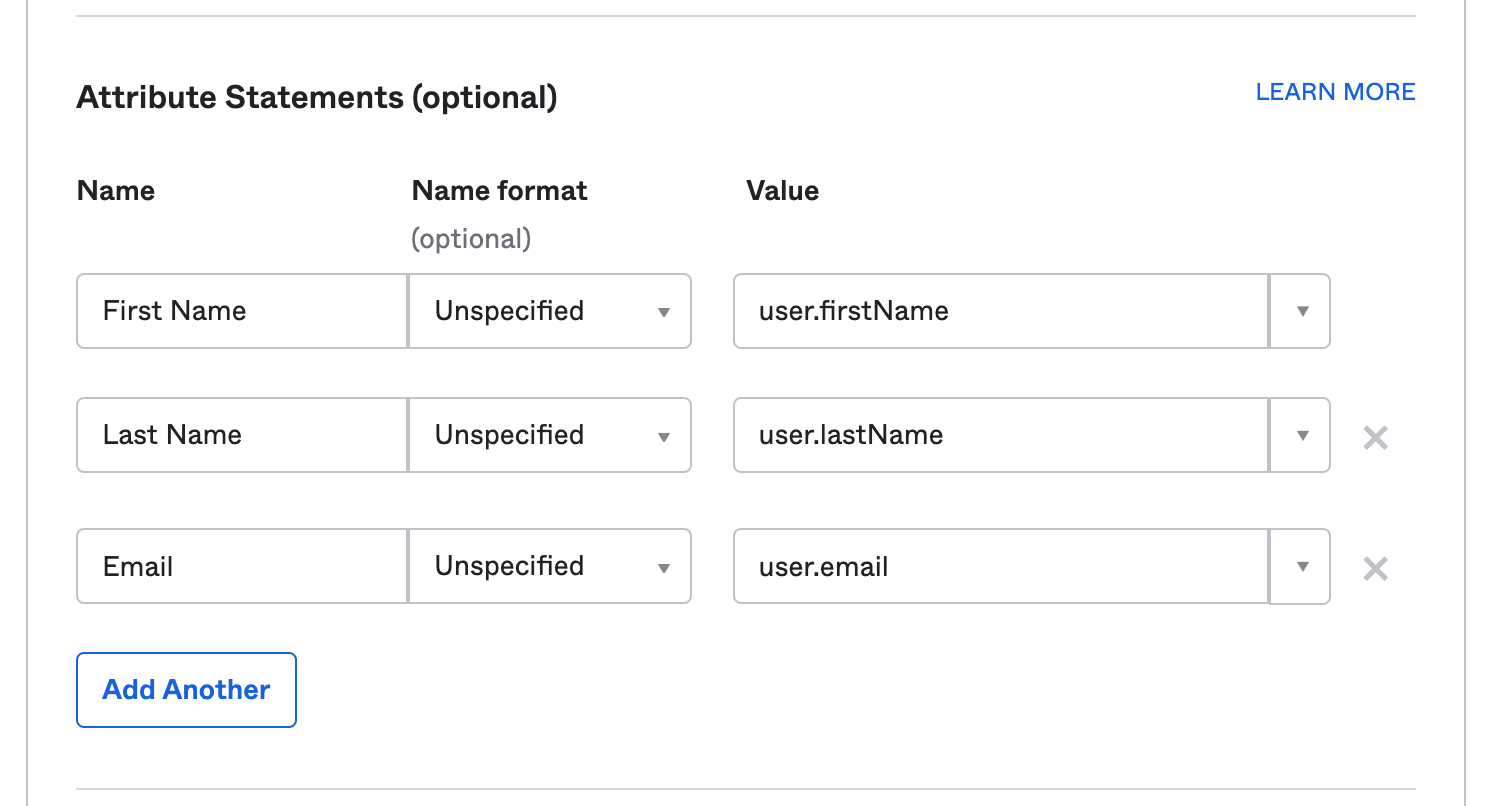Screen dimensions: 1490x806
Task: Expand Email's Unspecified format dropdown
Action: tap(550, 566)
